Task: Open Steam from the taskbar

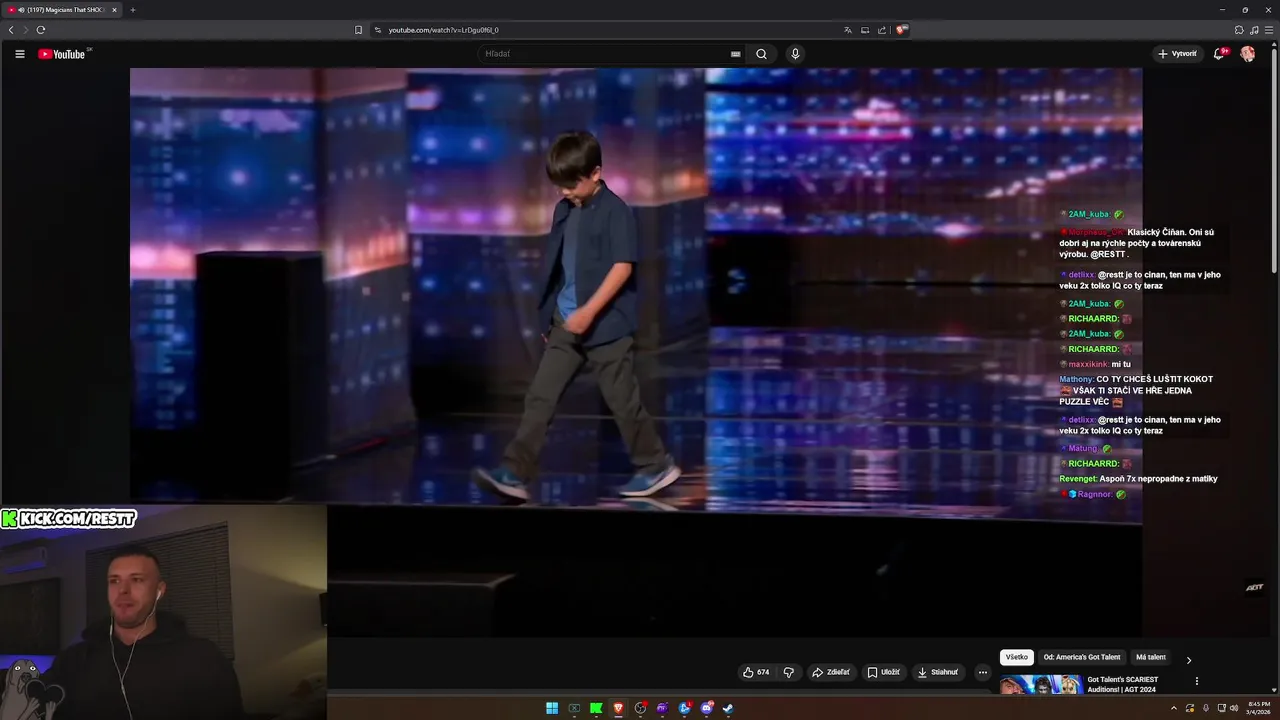Action: click(728, 708)
